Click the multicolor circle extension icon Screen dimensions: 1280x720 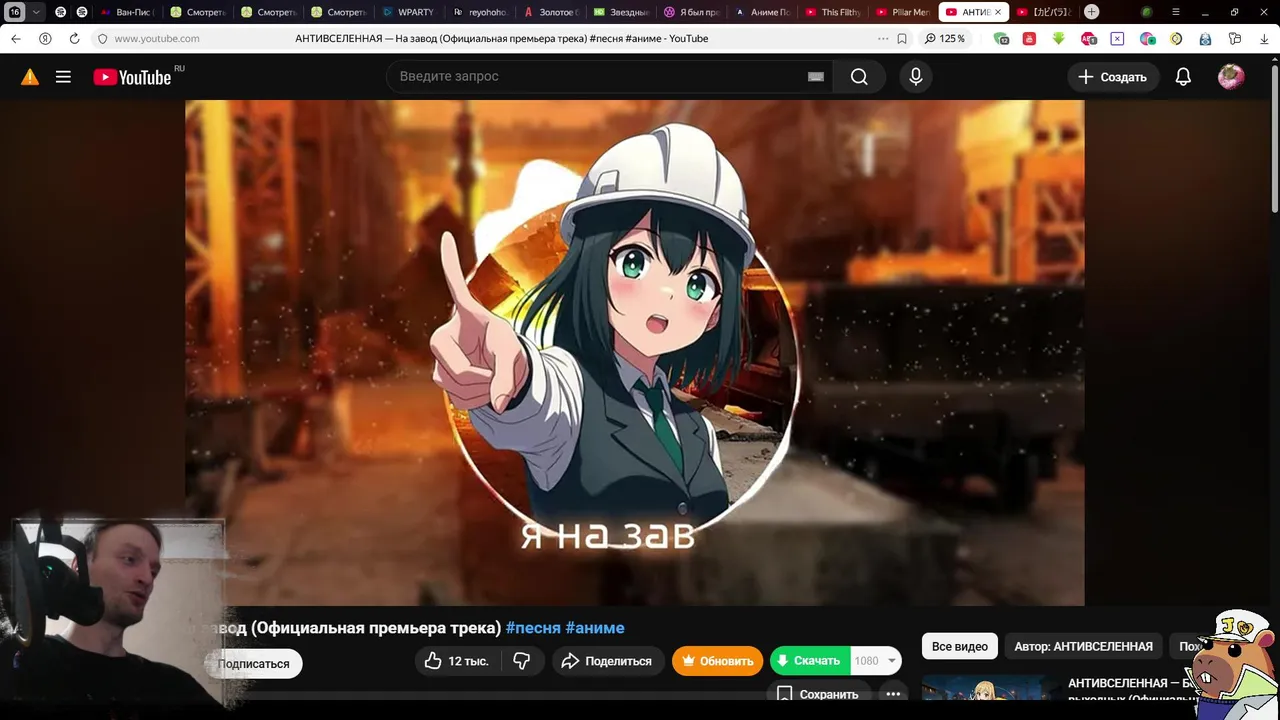pyautogui.click(x=1147, y=39)
